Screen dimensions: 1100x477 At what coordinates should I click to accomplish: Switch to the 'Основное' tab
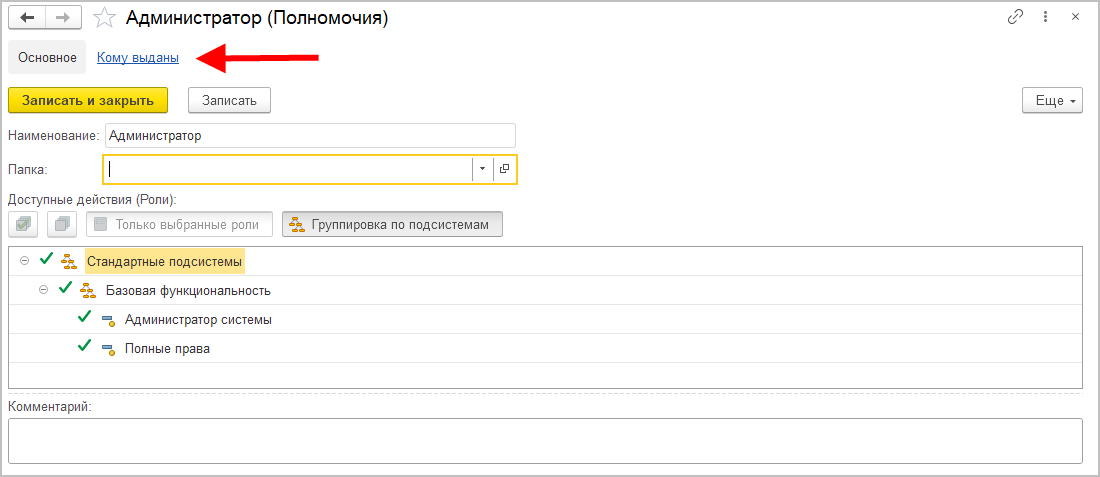coord(47,58)
